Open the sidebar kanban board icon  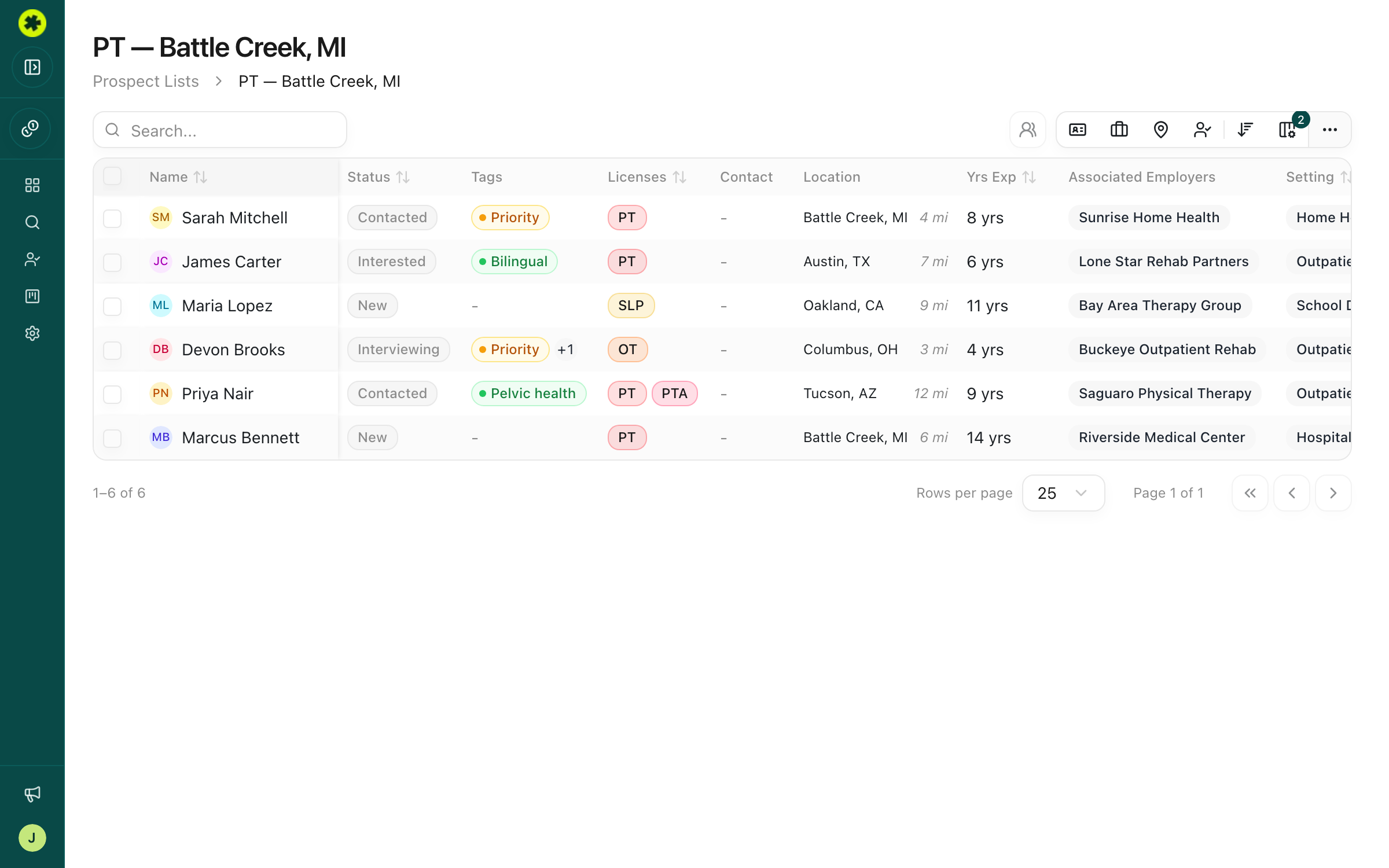32,296
